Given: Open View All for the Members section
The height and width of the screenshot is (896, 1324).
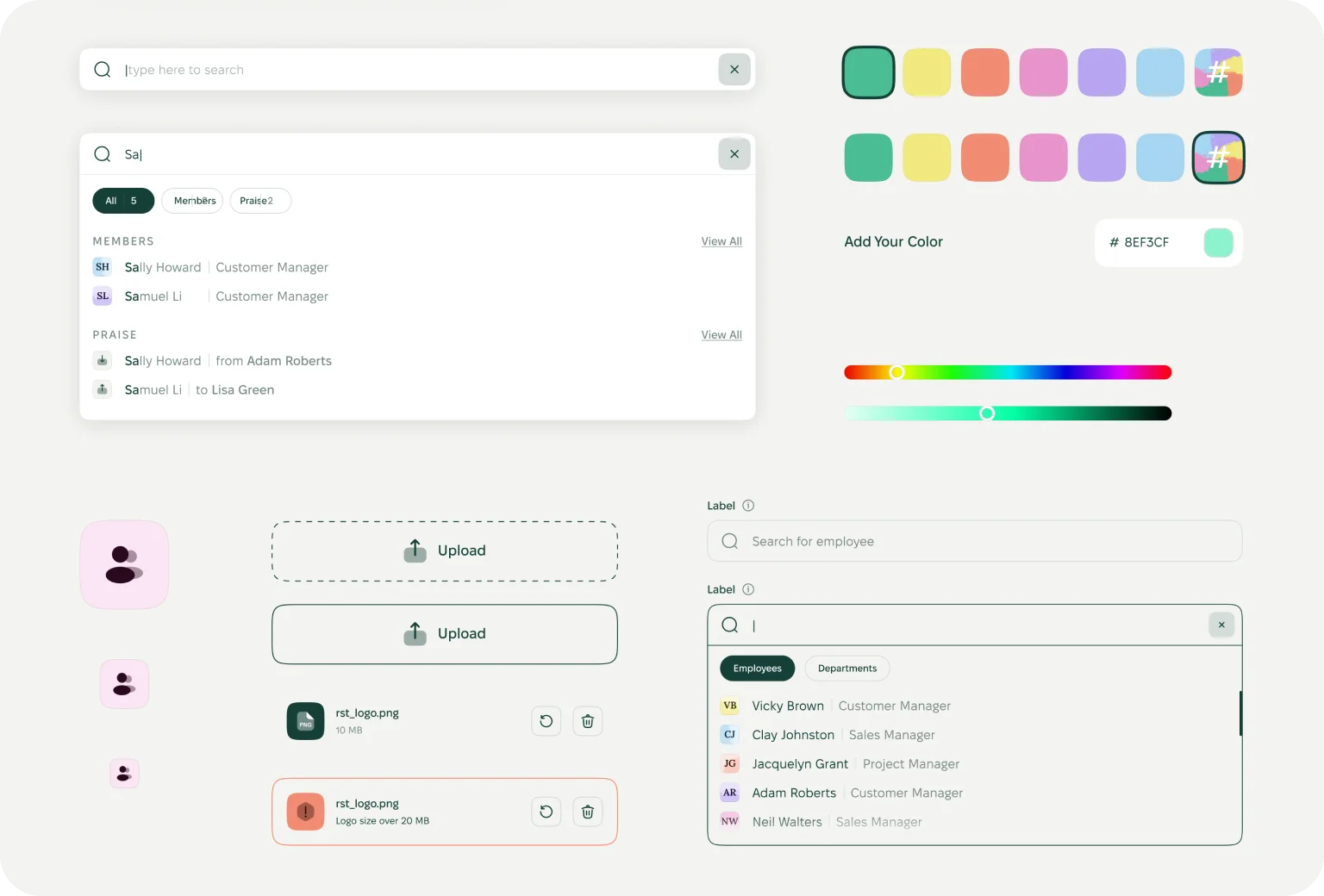Looking at the screenshot, I should tap(721, 241).
